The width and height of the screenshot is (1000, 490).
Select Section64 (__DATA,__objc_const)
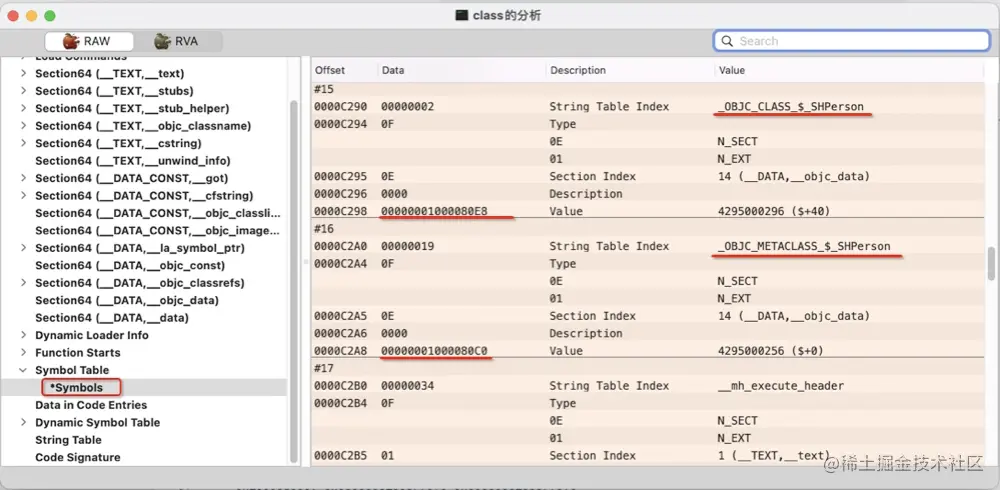[x=129, y=265]
